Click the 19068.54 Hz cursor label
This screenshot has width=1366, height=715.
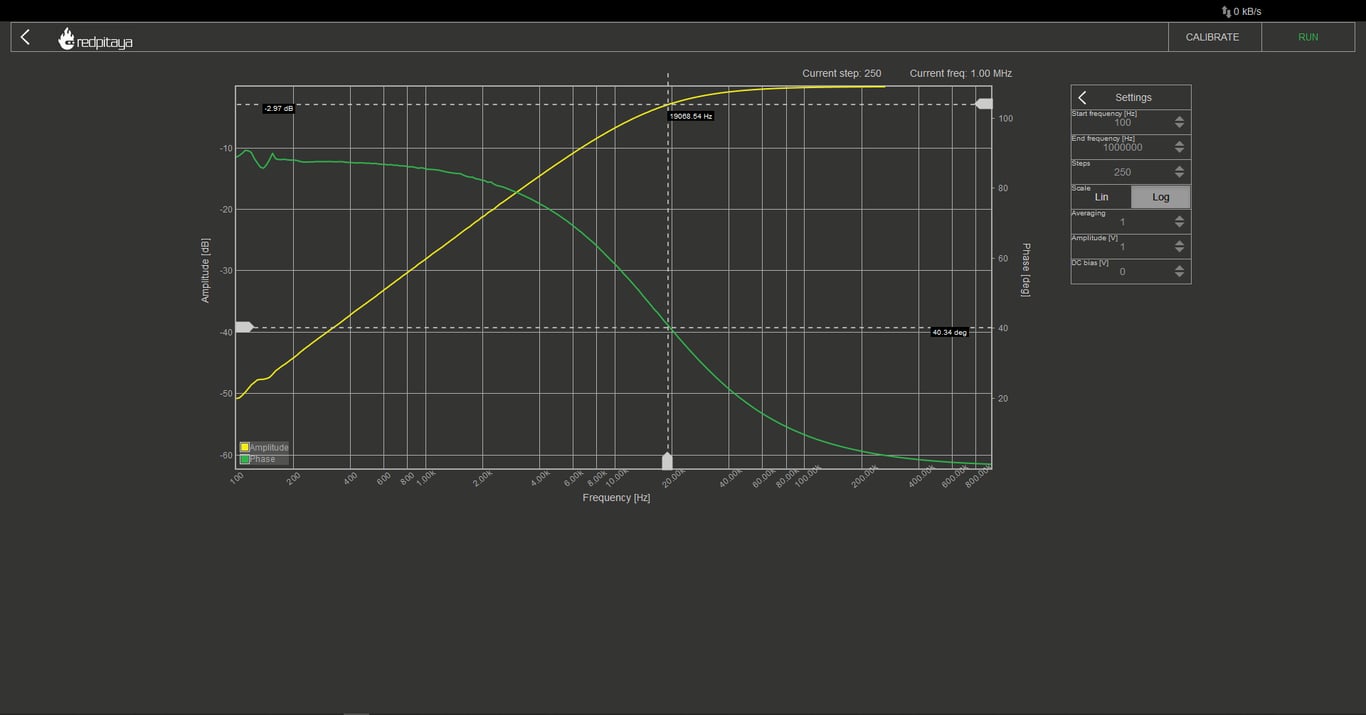click(x=691, y=116)
